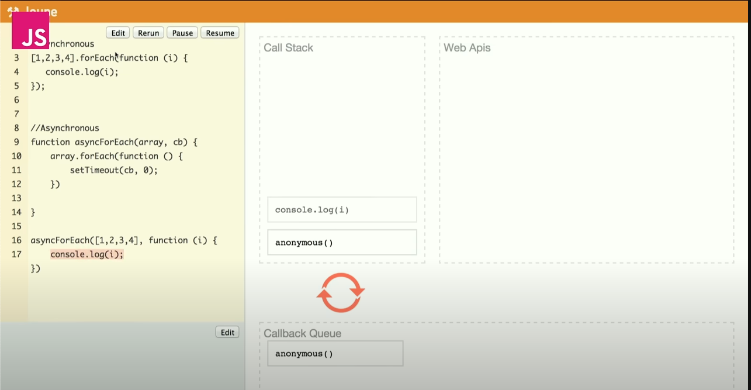The height and width of the screenshot is (390, 751).
Task: Click asyncForEach([1,2,3,4], function (i) line
Action: coord(124,241)
